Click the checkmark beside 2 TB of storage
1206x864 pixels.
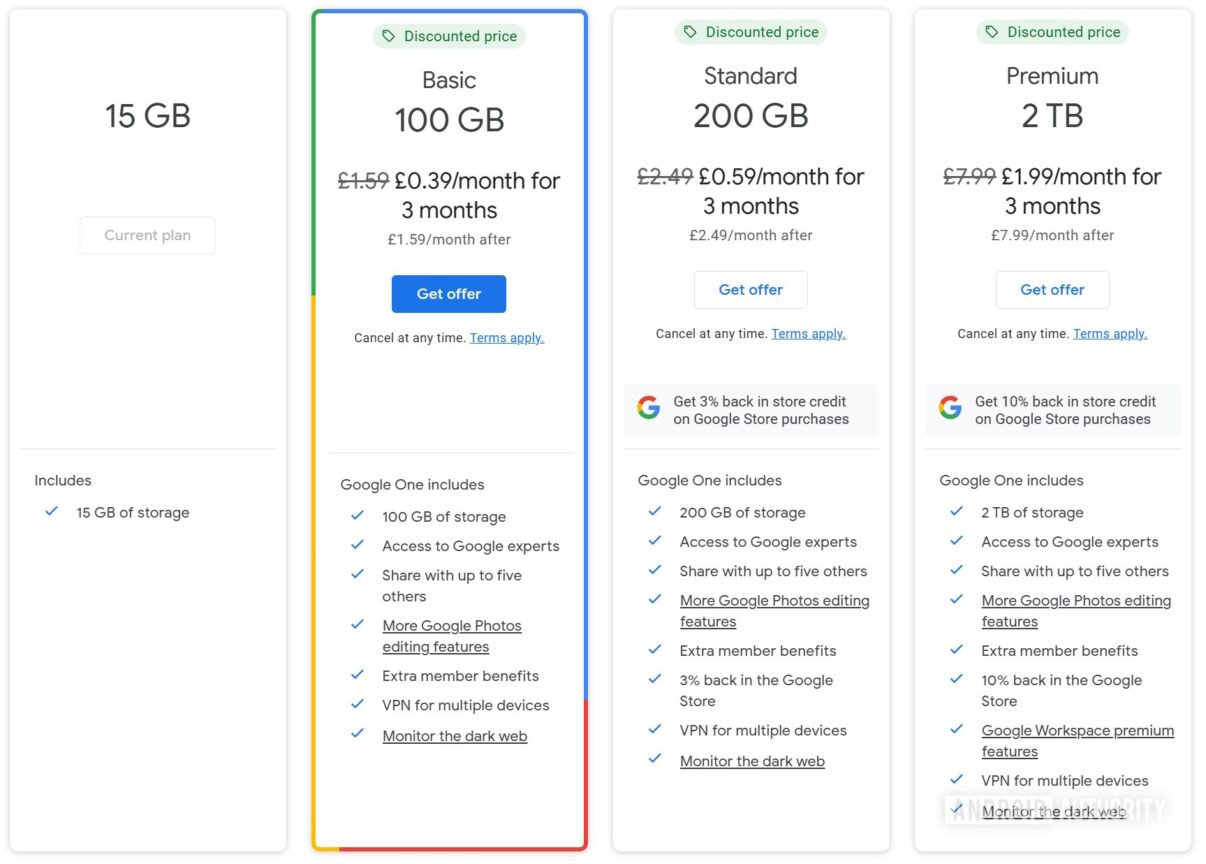pos(956,512)
